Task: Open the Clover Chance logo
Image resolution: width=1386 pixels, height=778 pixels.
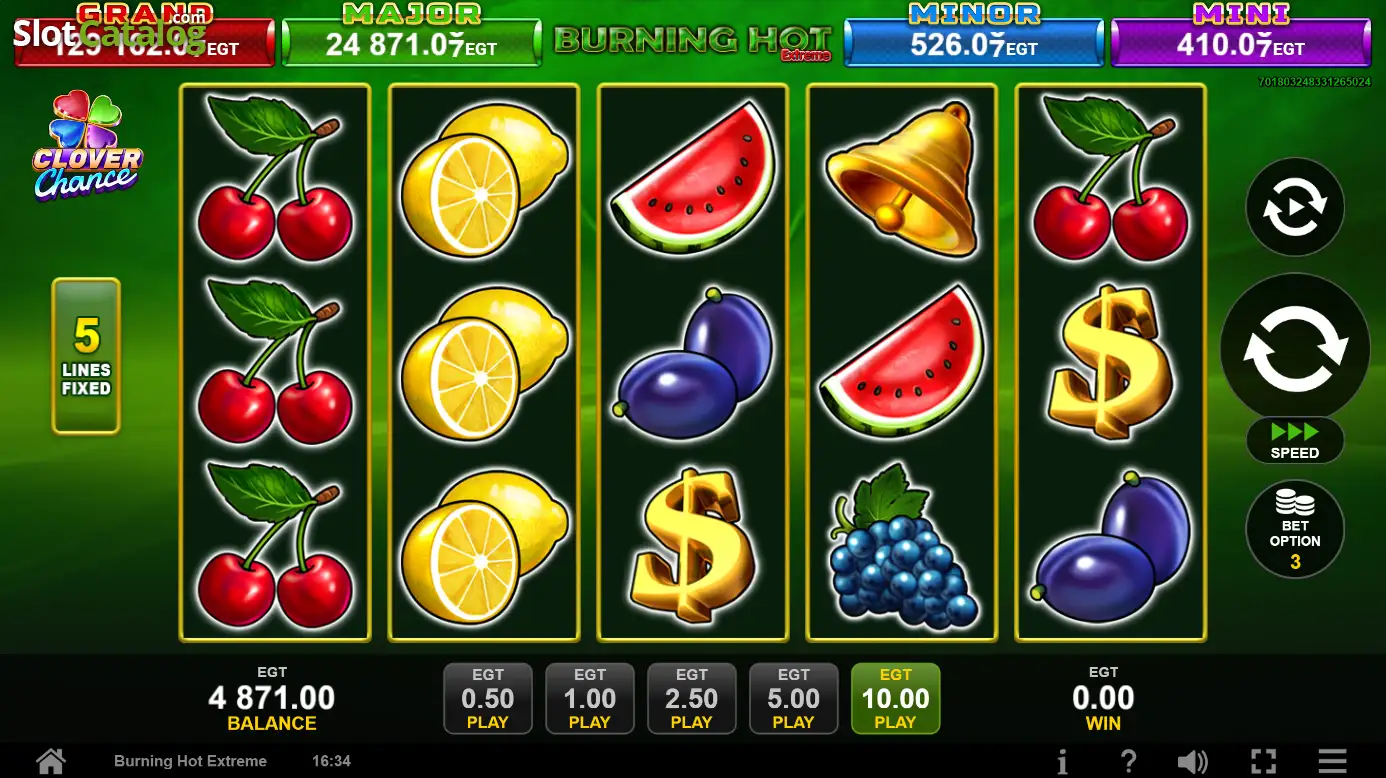Action: coord(87,146)
